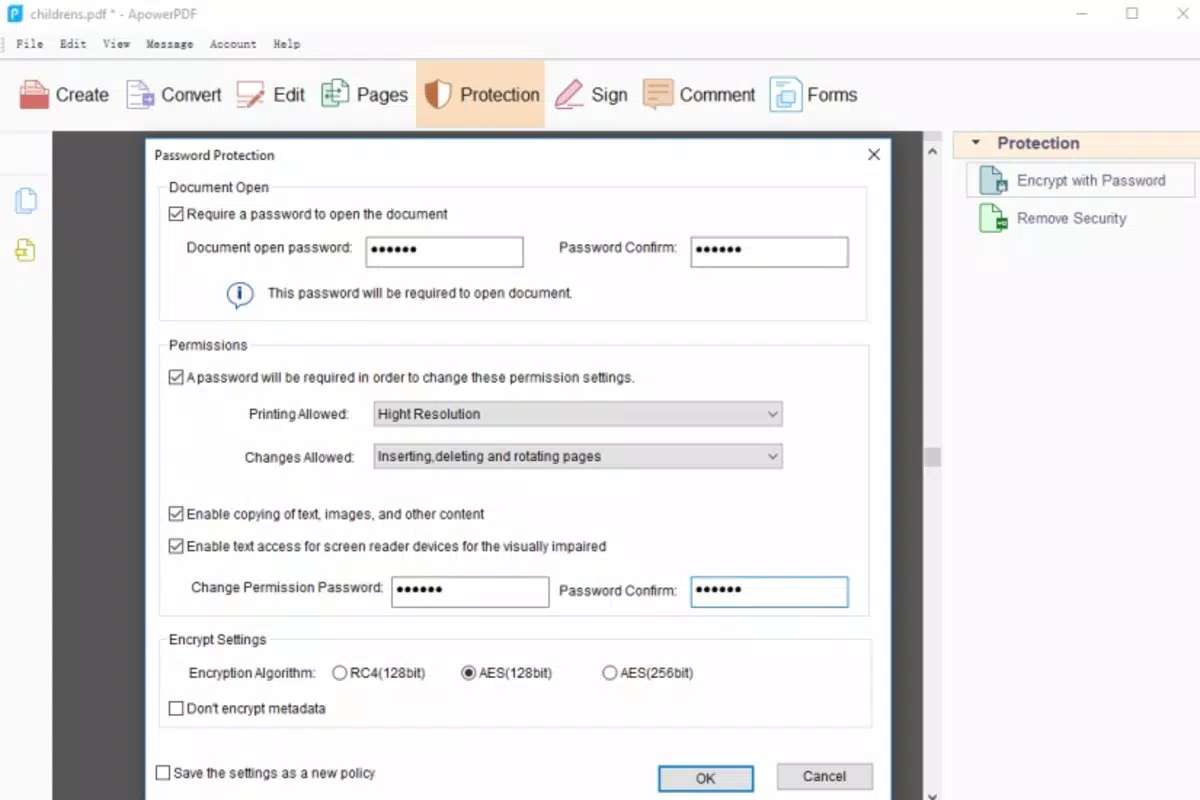Viewport: 1200px width, 800px height.
Task: Select AES(128bit) encryption algorithm
Action: [x=468, y=674]
